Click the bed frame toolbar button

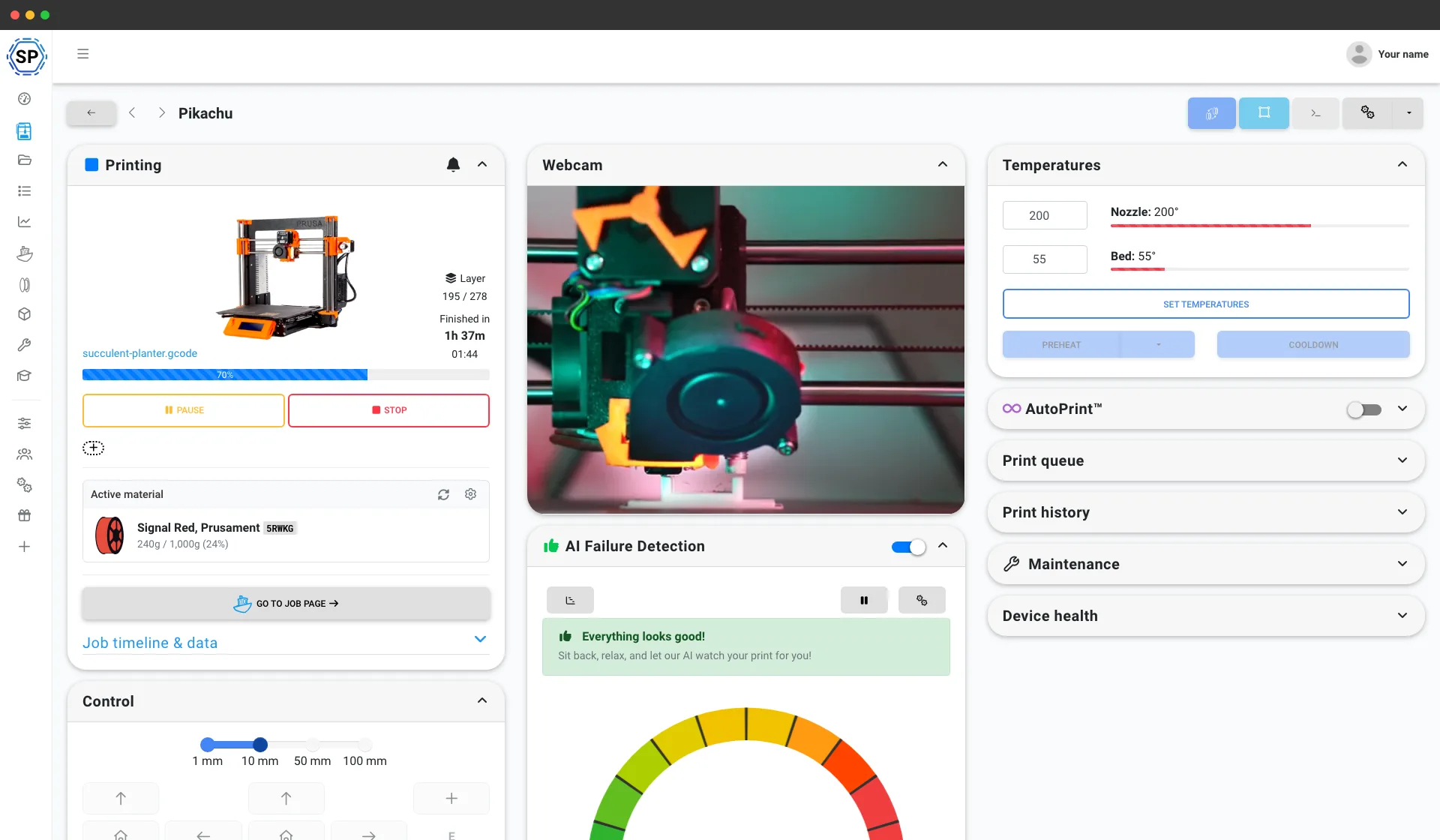coord(1264,113)
